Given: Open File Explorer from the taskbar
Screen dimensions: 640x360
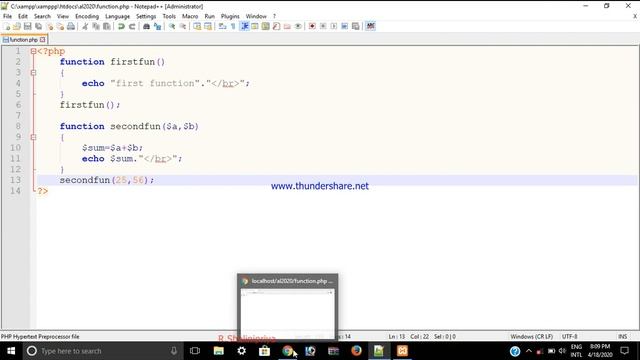Looking at the screenshot, I should 219,351.
